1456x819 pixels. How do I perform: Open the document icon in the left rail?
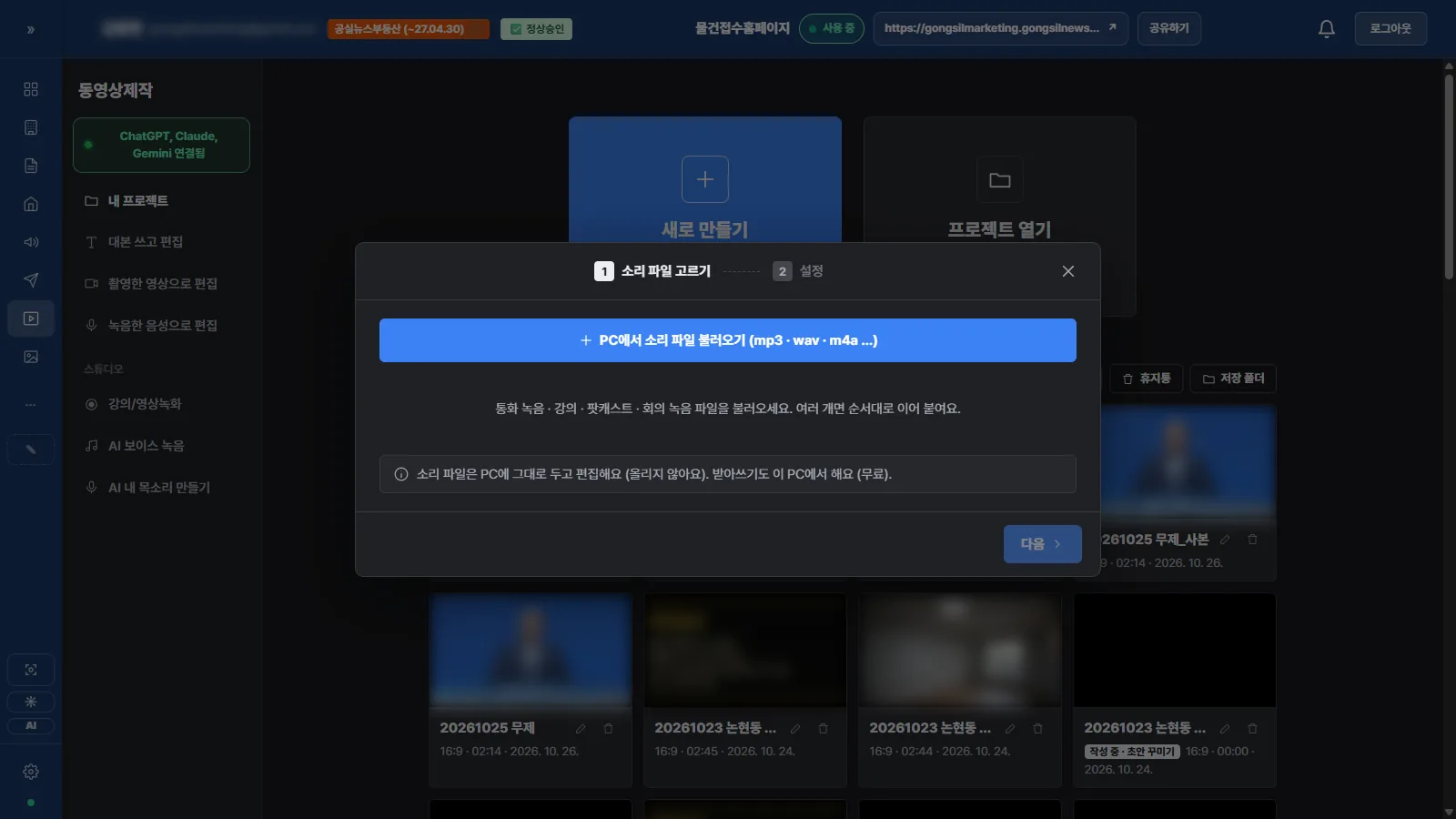point(31,166)
